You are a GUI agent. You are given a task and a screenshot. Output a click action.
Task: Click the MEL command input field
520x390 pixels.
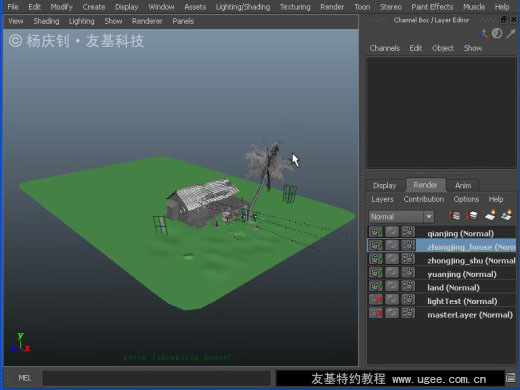[x=157, y=378]
